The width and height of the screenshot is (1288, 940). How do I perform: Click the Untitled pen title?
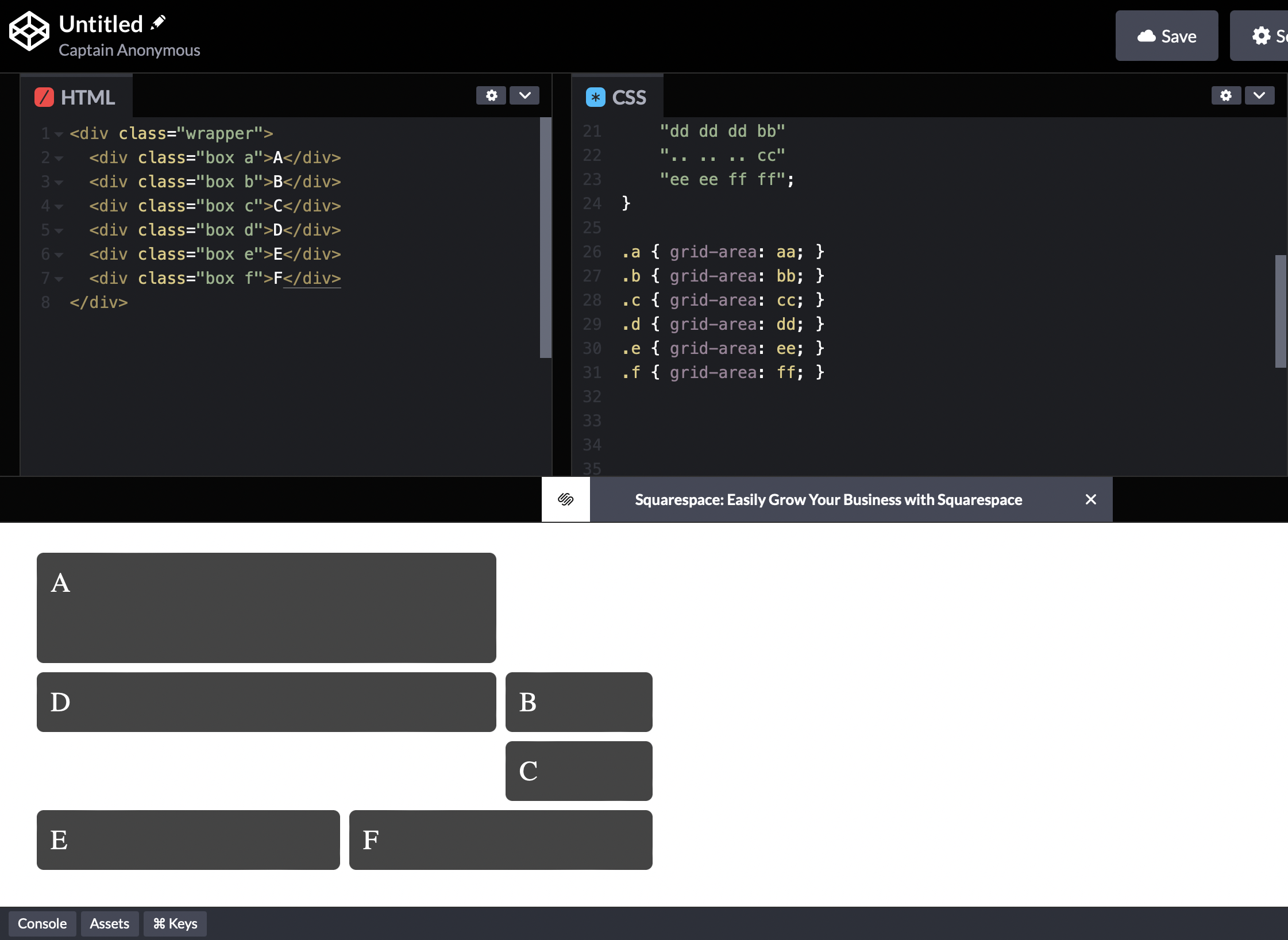(x=101, y=24)
